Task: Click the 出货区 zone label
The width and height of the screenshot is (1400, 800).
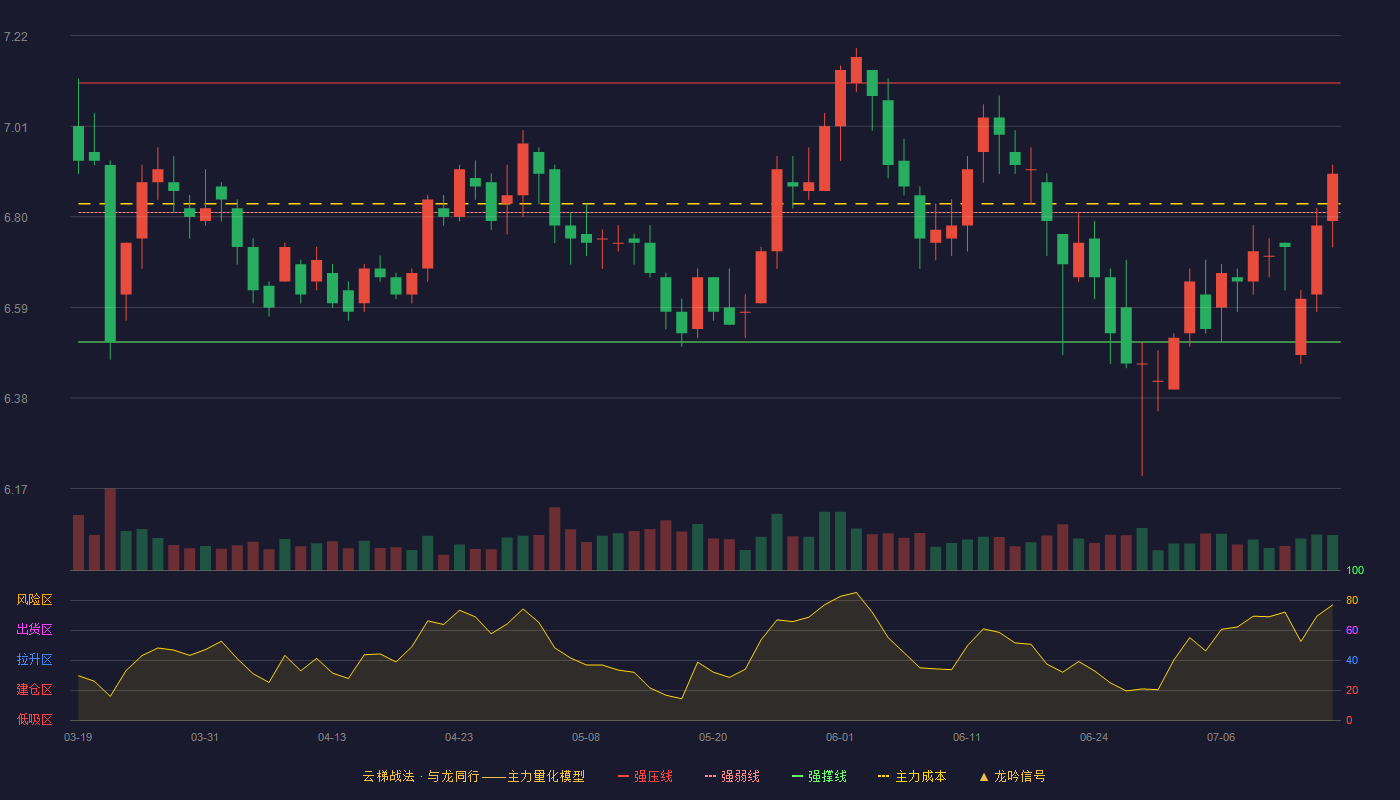Action: (x=34, y=630)
